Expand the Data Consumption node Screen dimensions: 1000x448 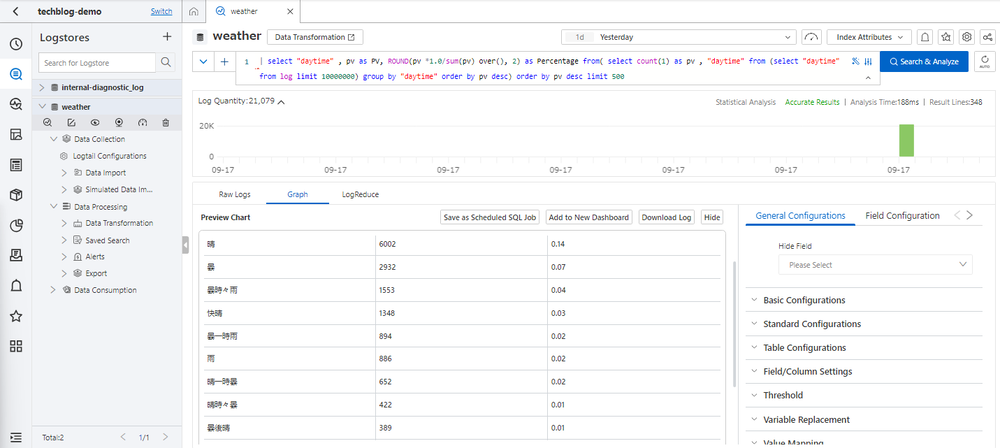(x=53, y=290)
